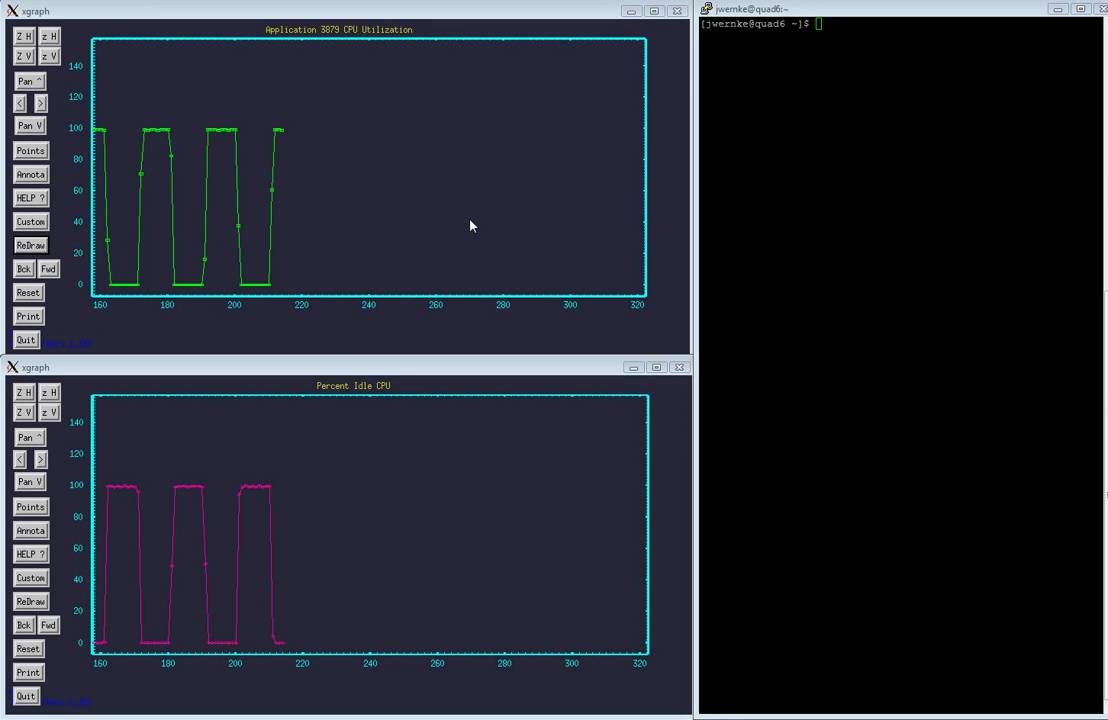This screenshot has height=720, width=1108.
Task: Minimize the bottom xgraph window
Action: click(x=633, y=367)
